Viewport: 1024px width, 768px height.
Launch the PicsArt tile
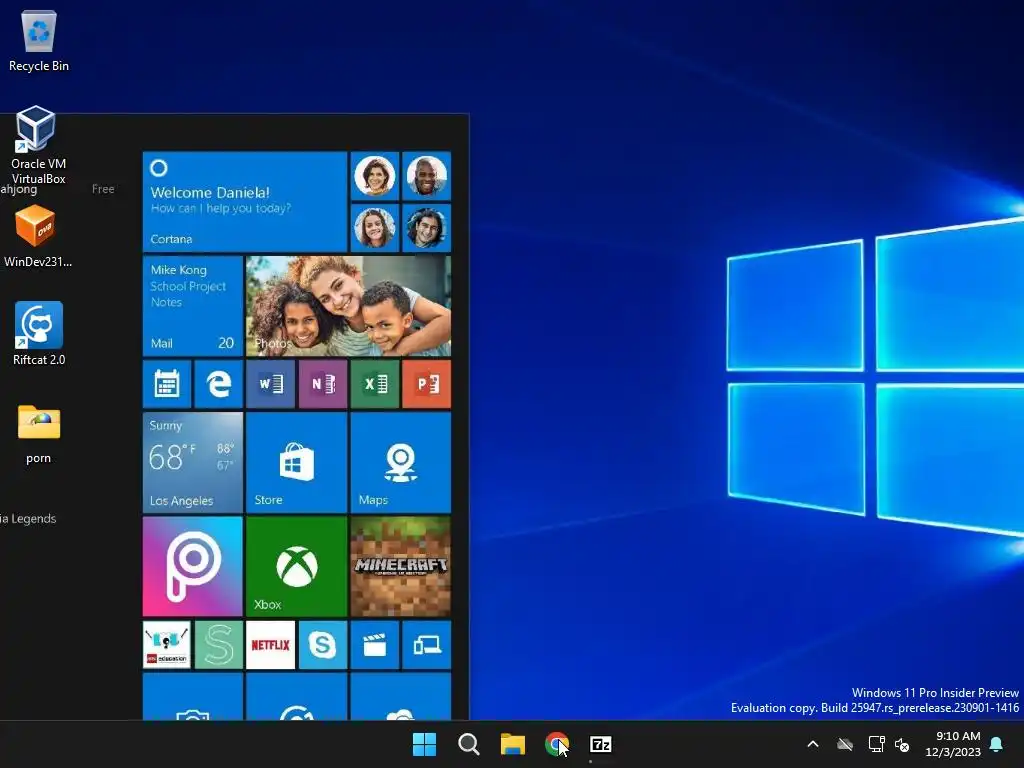point(193,567)
